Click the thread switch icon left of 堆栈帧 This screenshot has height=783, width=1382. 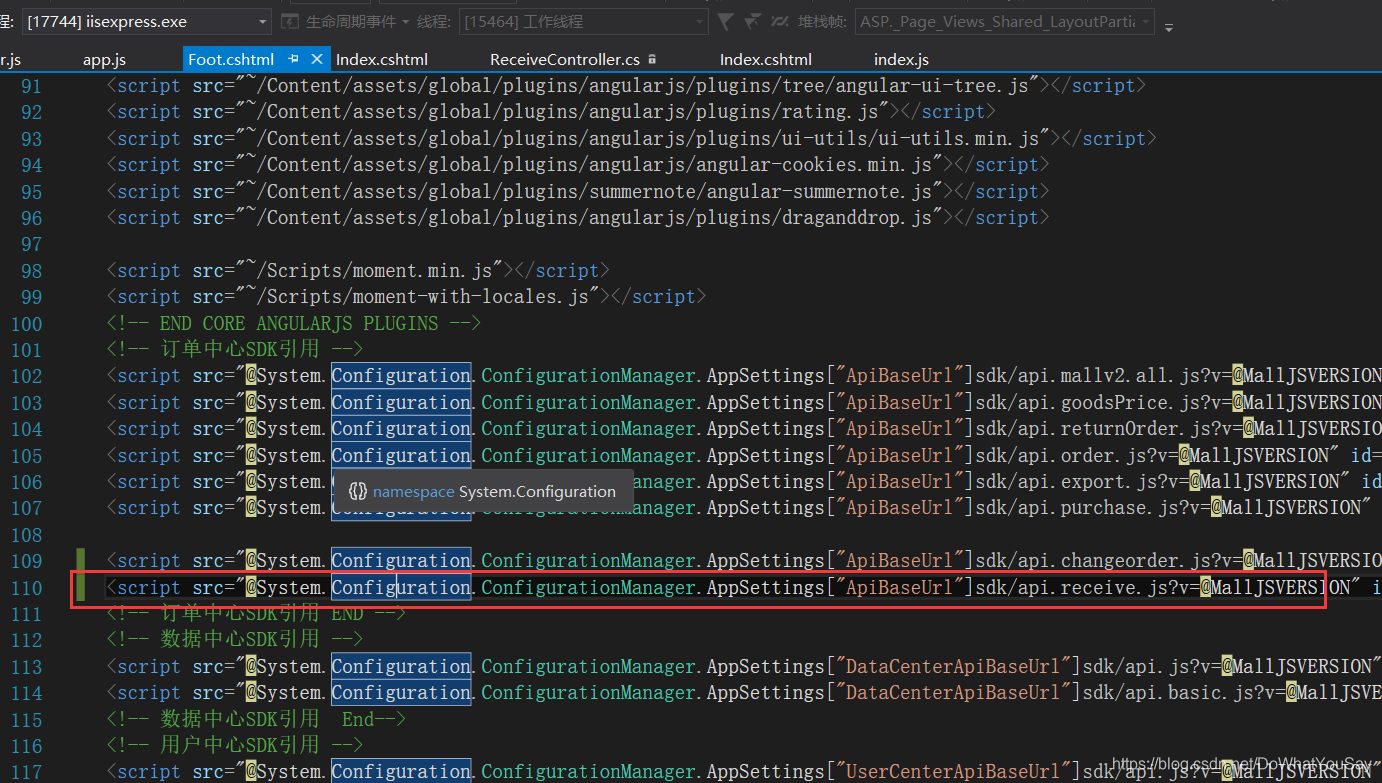point(778,21)
